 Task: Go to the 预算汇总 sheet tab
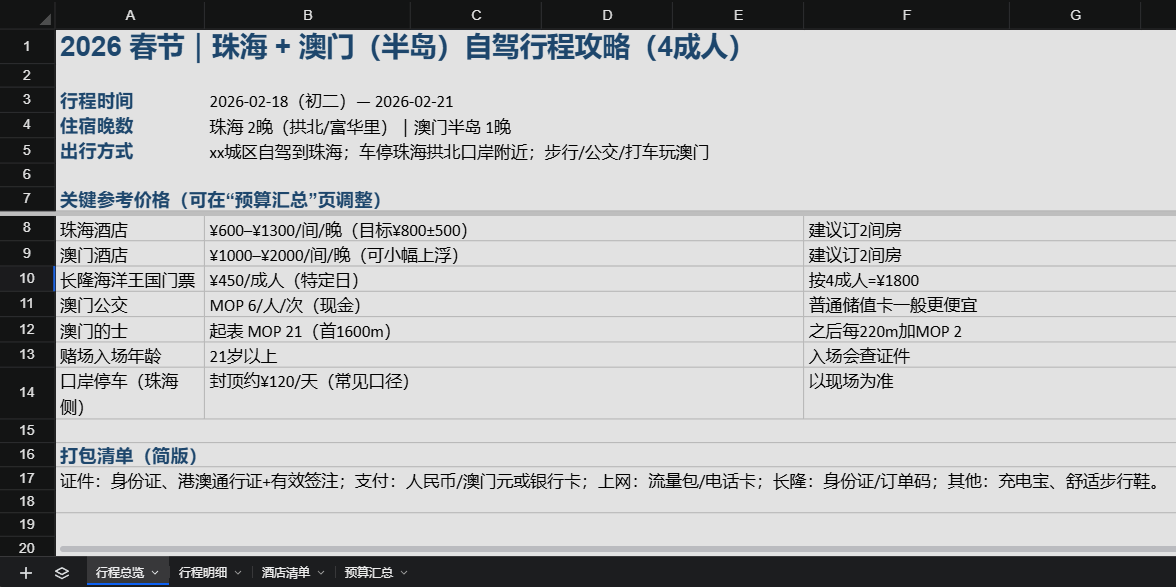pyautogui.click(x=368, y=573)
